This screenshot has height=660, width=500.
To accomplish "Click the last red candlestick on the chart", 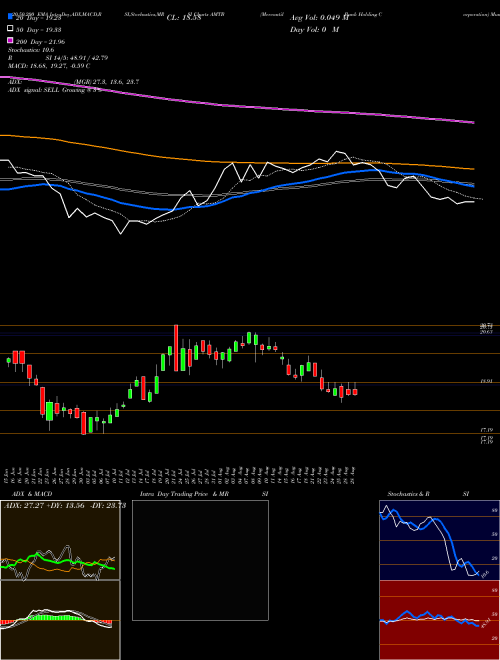I will 355,391.
